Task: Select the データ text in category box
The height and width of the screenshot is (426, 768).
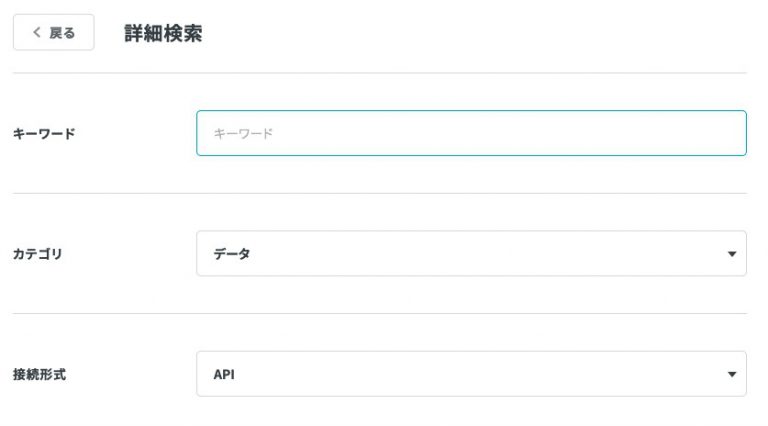Action: pos(232,254)
